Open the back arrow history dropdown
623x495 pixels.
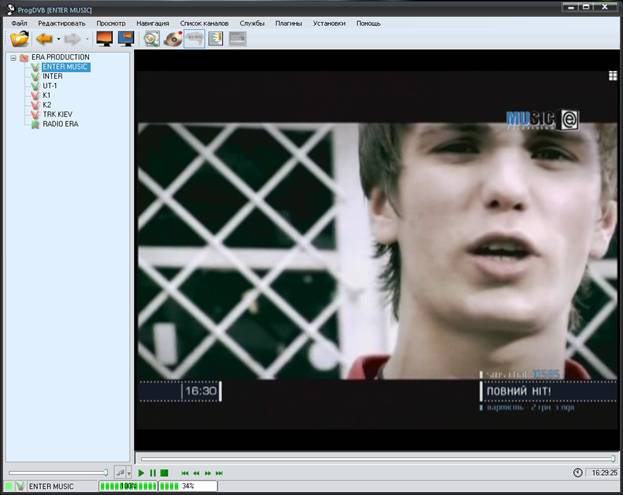(x=58, y=39)
